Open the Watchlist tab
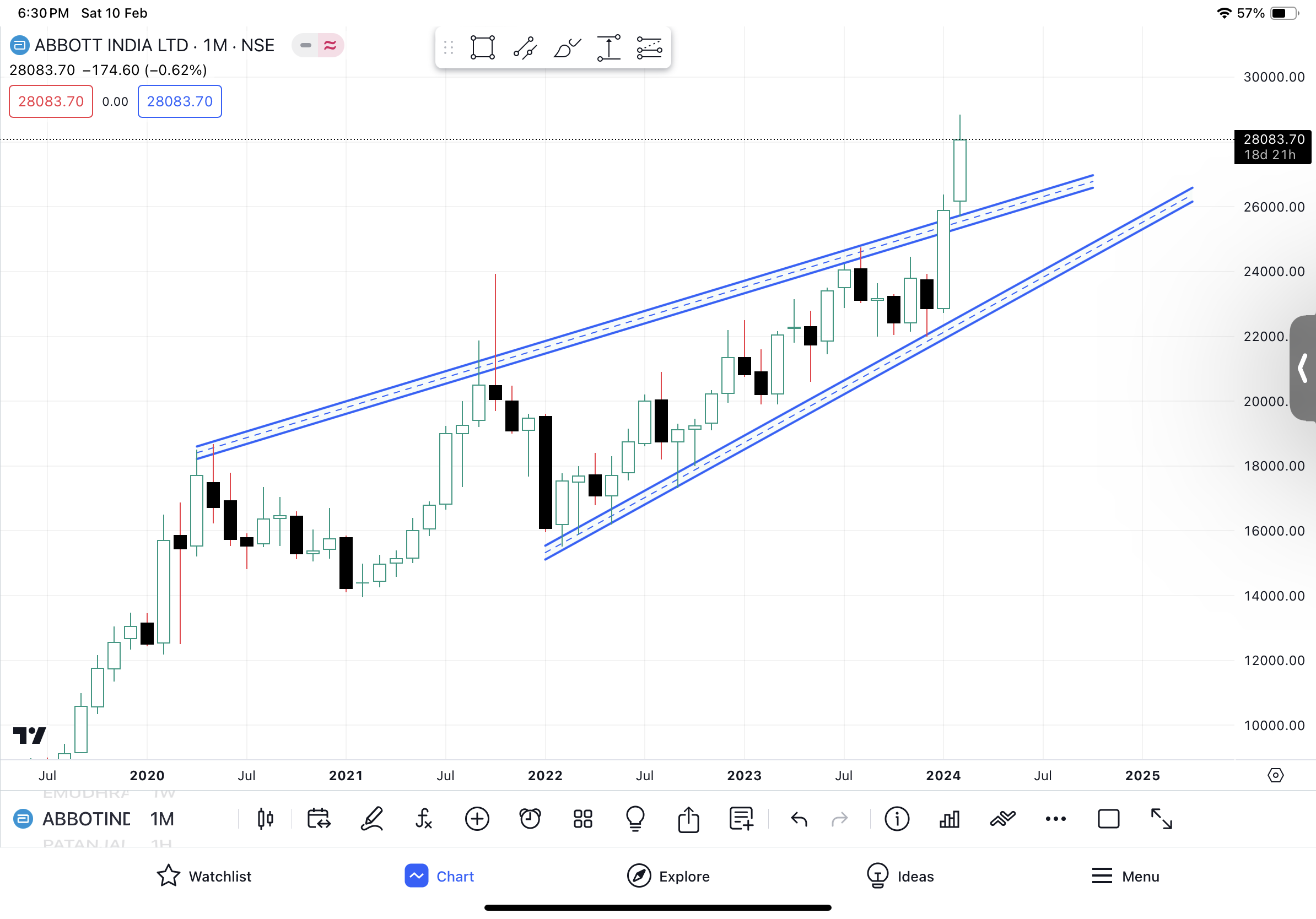Image resolution: width=1316 pixels, height=919 pixels. coord(204,876)
